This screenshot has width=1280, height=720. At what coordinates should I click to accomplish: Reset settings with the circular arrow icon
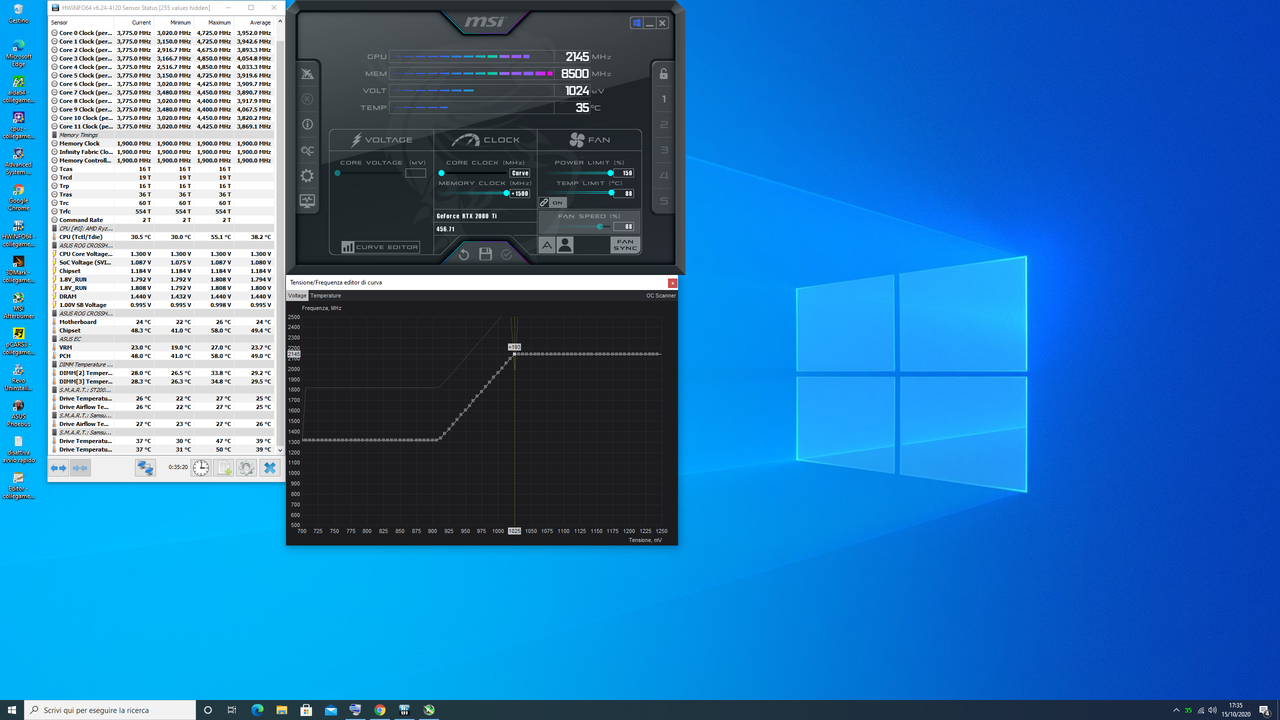pos(464,254)
